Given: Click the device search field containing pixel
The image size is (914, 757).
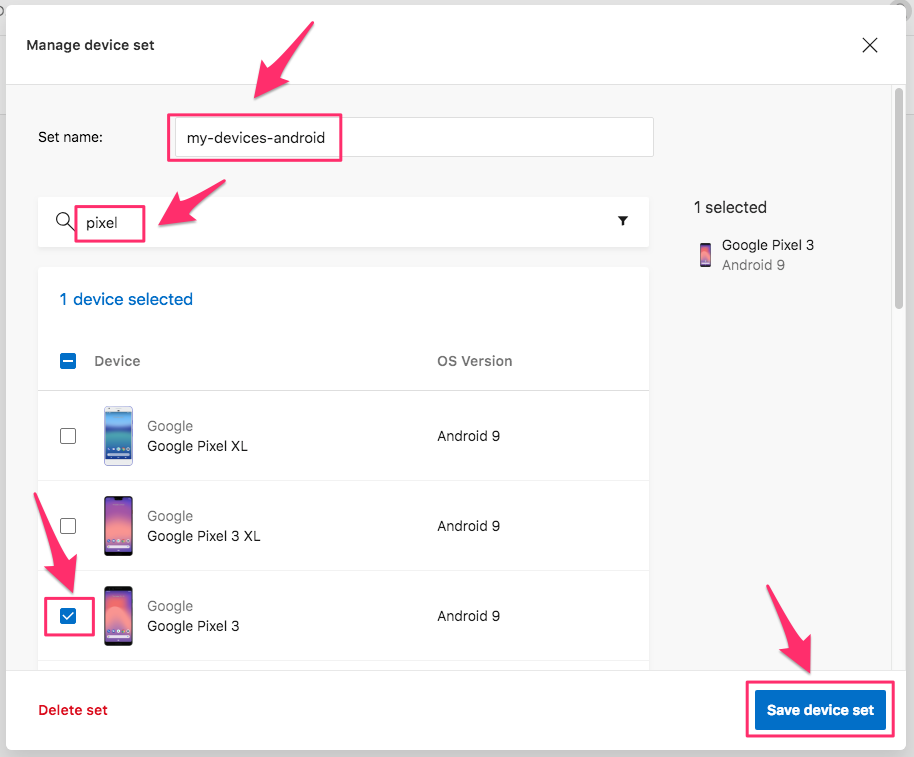Looking at the screenshot, I should (x=344, y=222).
